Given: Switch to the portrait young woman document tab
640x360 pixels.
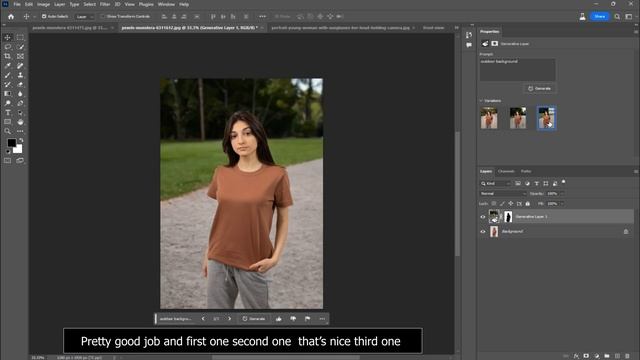Looking at the screenshot, I should [x=340, y=28].
